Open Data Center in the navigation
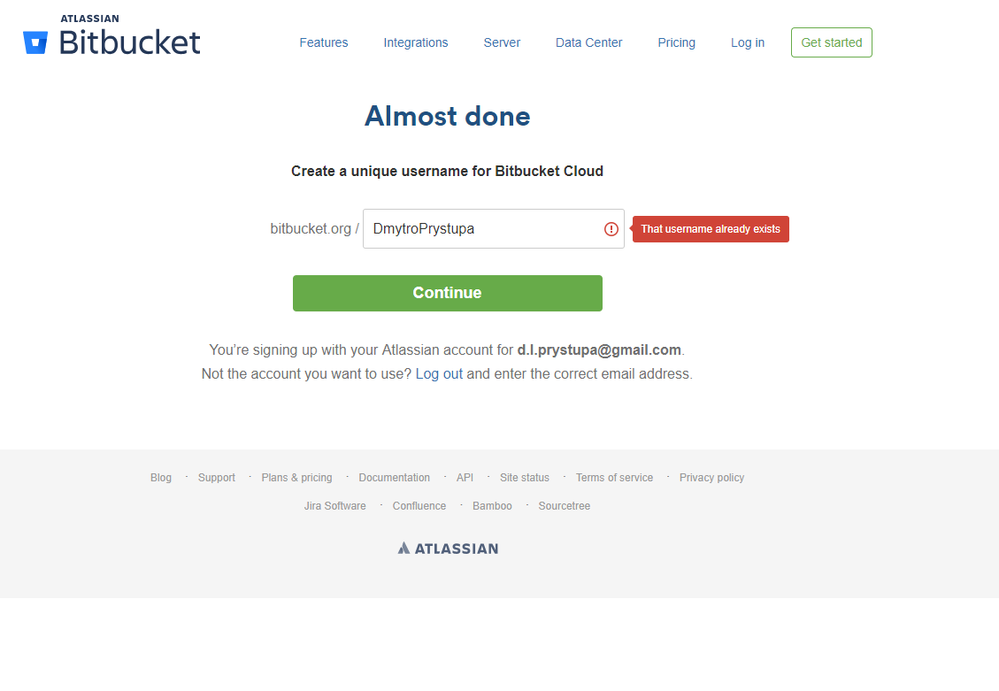The width and height of the screenshot is (999, 691). (x=589, y=43)
